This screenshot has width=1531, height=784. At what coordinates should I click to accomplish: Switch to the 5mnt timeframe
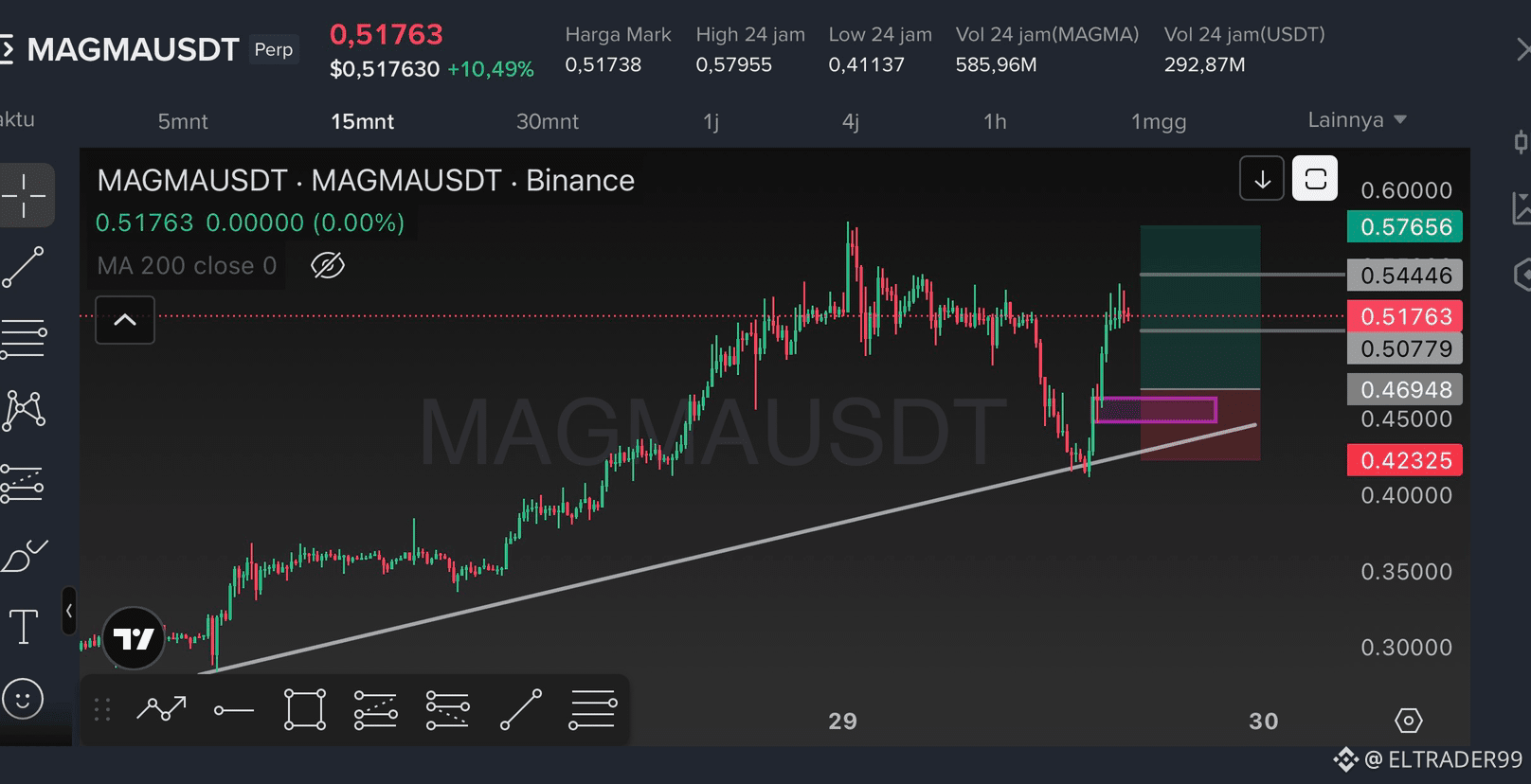click(x=183, y=121)
